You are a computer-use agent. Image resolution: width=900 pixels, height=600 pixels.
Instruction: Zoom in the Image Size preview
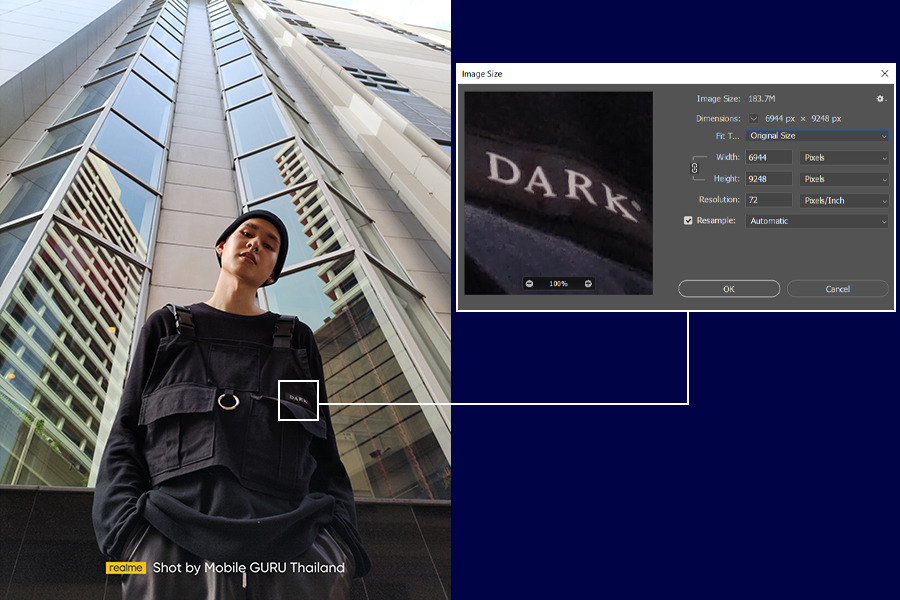pos(588,283)
